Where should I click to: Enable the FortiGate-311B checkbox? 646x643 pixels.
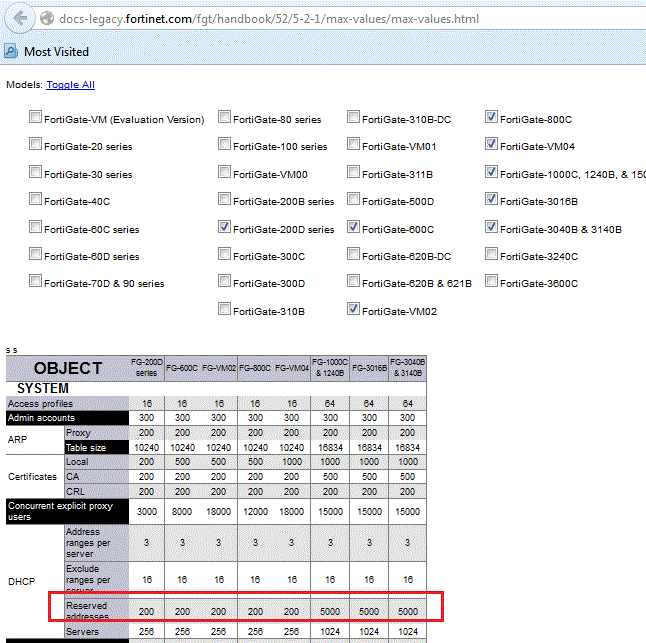coord(353,172)
